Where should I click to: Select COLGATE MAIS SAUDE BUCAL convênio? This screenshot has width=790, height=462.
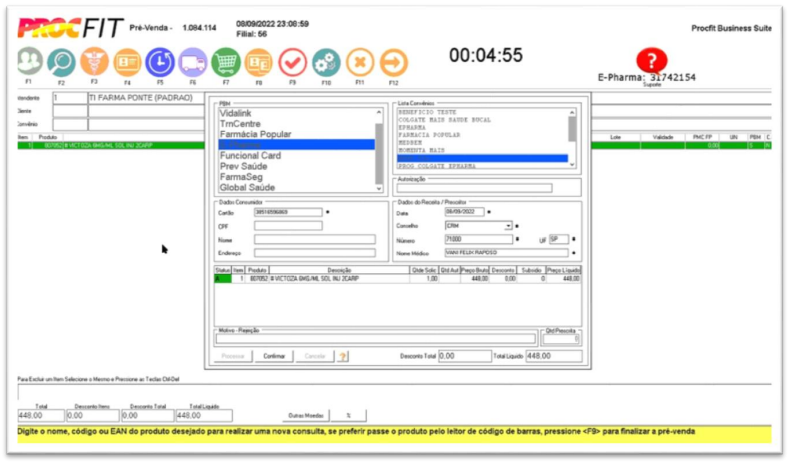pos(444,120)
